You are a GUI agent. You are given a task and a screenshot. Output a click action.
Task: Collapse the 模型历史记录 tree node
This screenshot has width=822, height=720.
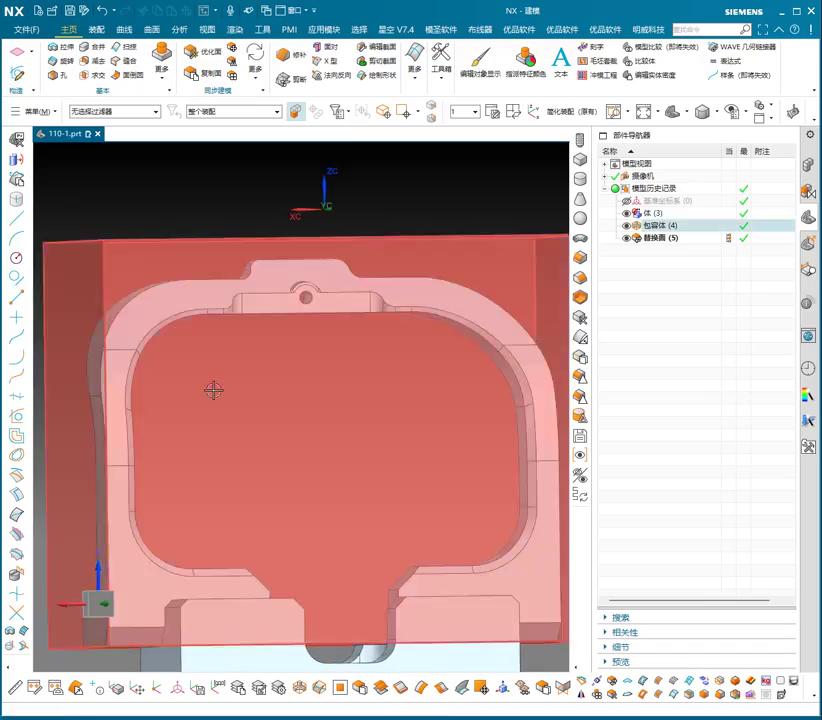point(604,188)
